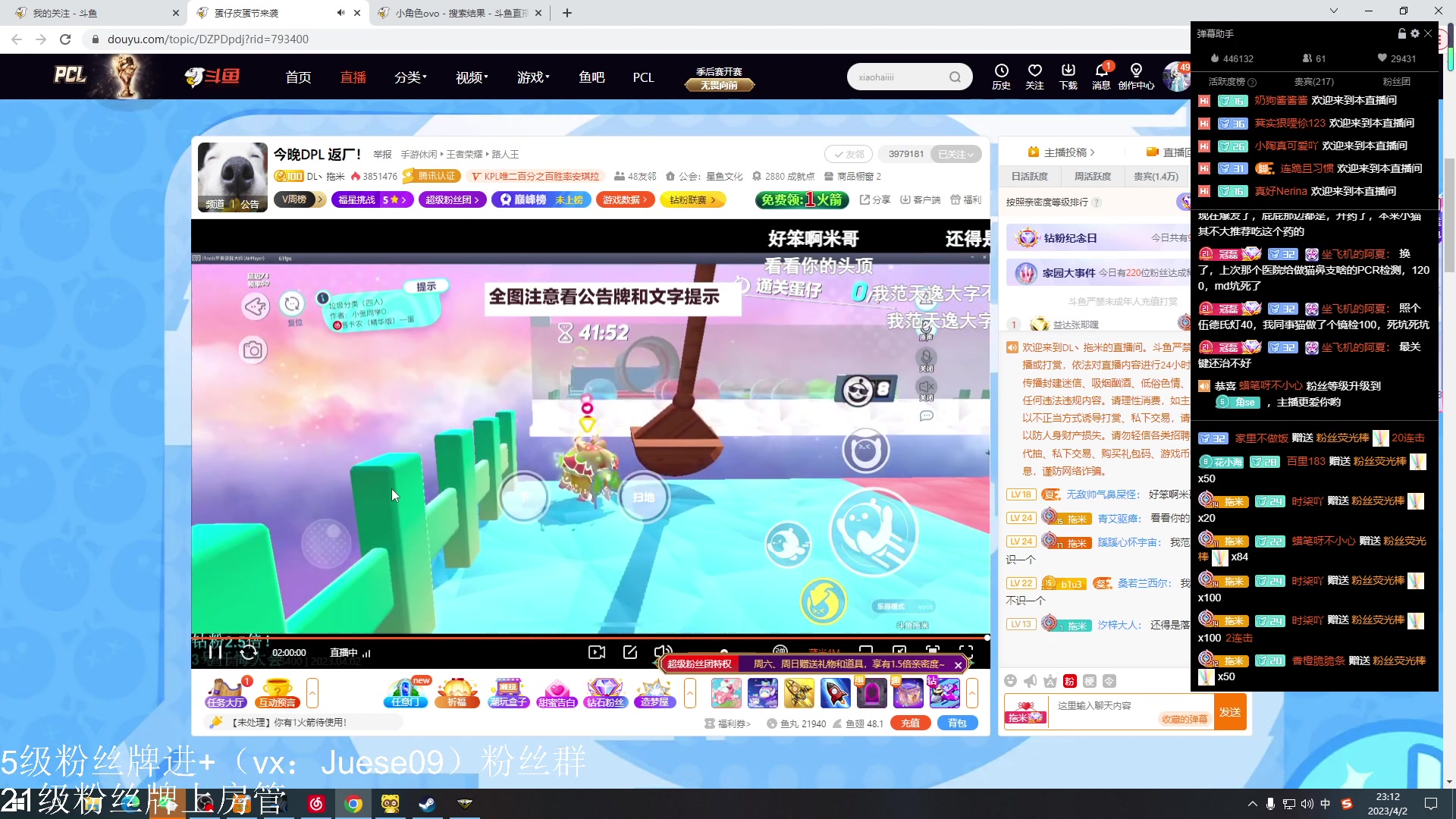Open the video clip recording icon

pos(597,652)
